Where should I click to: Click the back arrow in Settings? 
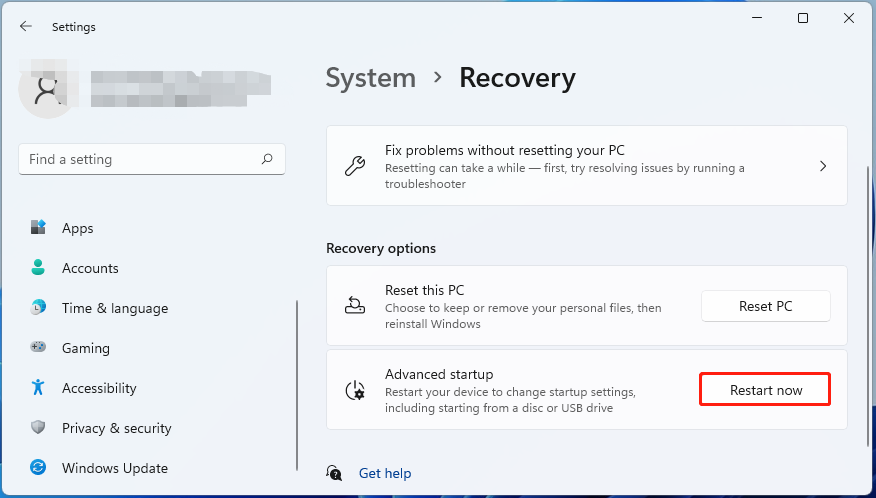pos(26,27)
